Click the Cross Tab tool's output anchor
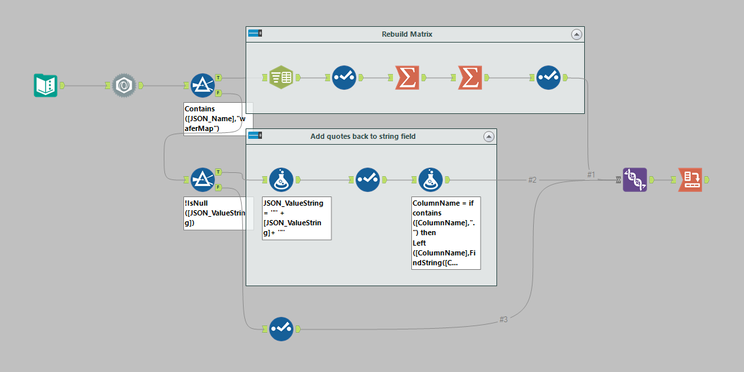The width and height of the screenshot is (744, 372). pyautogui.click(x=298, y=77)
